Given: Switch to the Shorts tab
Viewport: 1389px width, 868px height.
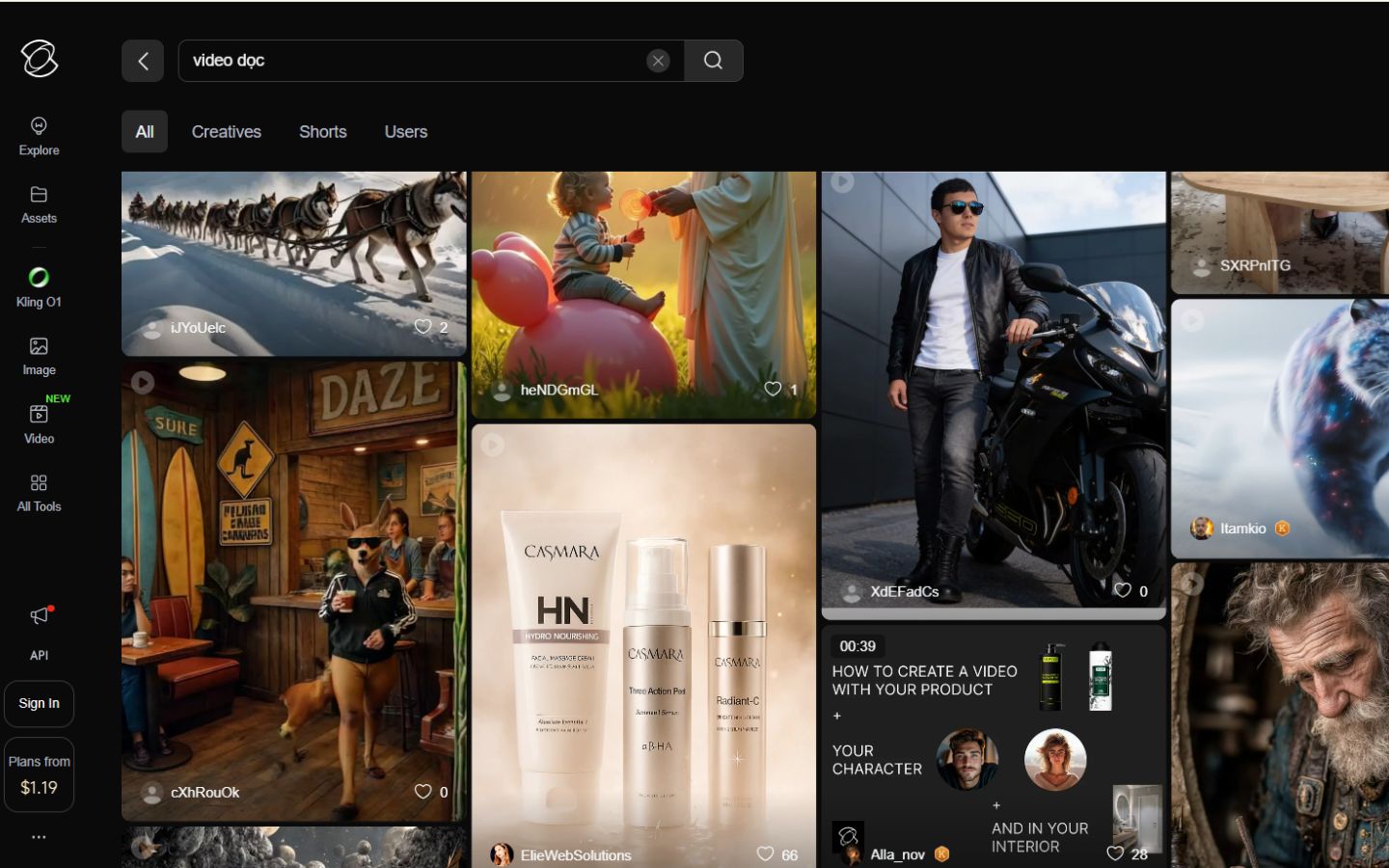Looking at the screenshot, I should coord(323,132).
